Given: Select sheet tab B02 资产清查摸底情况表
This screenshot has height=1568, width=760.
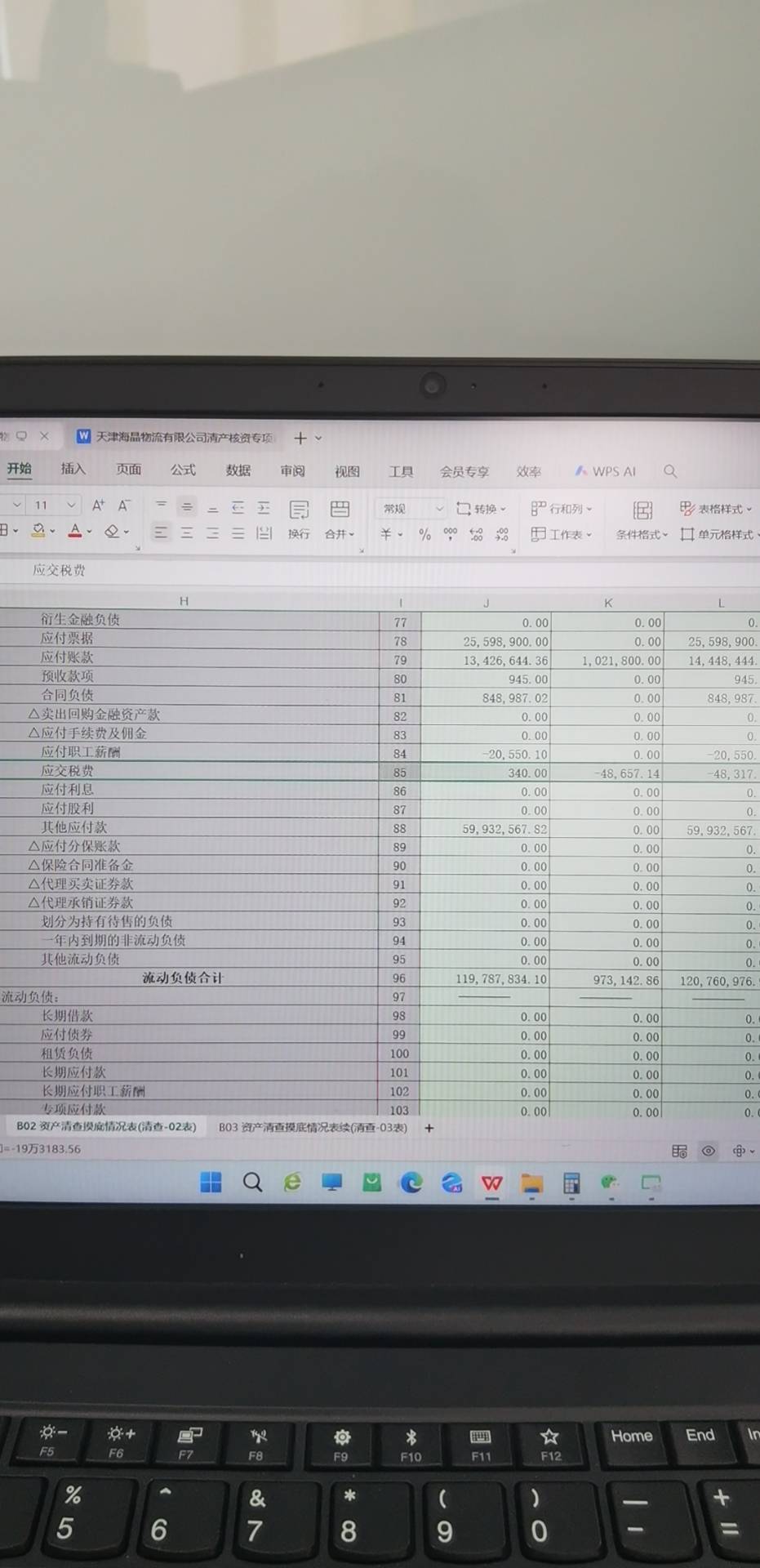Looking at the screenshot, I should tap(106, 1126).
